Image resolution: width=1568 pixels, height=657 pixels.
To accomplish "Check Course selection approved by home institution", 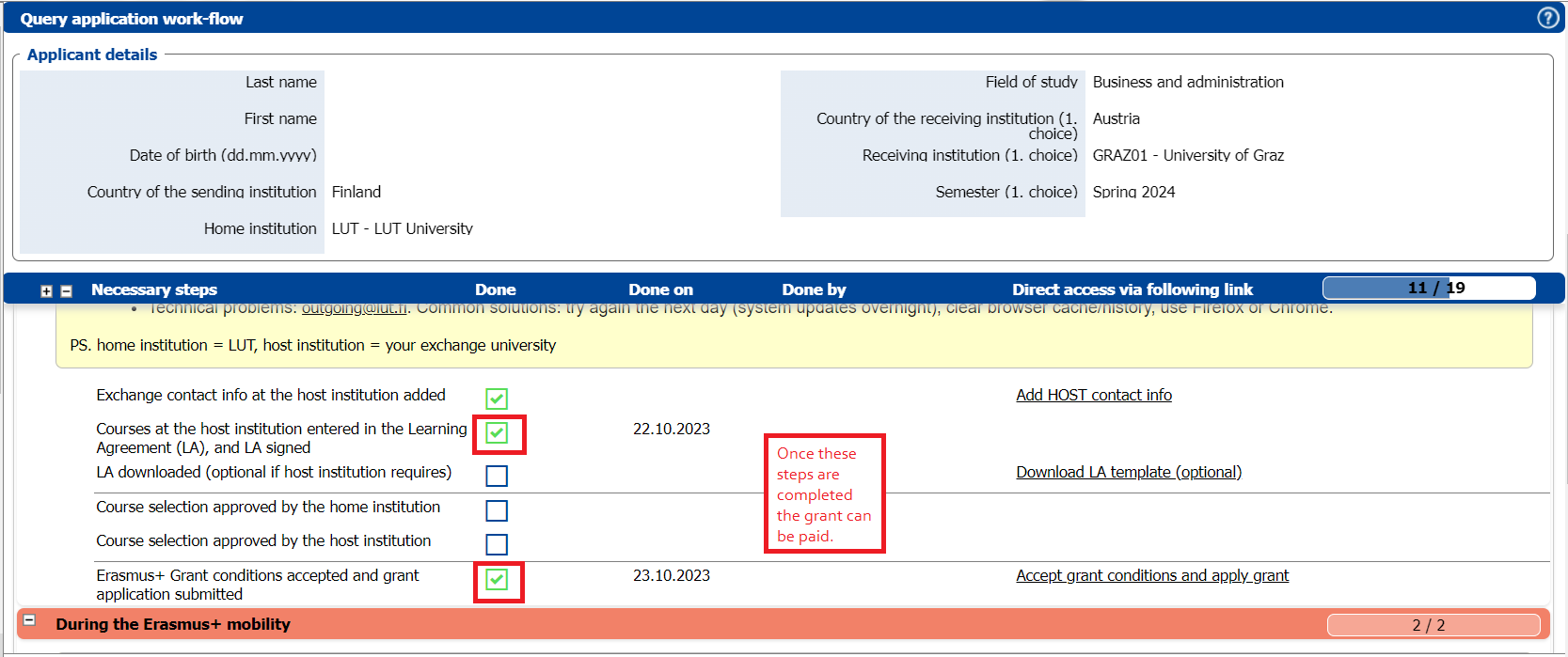I will pyautogui.click(x=497, y=510).
